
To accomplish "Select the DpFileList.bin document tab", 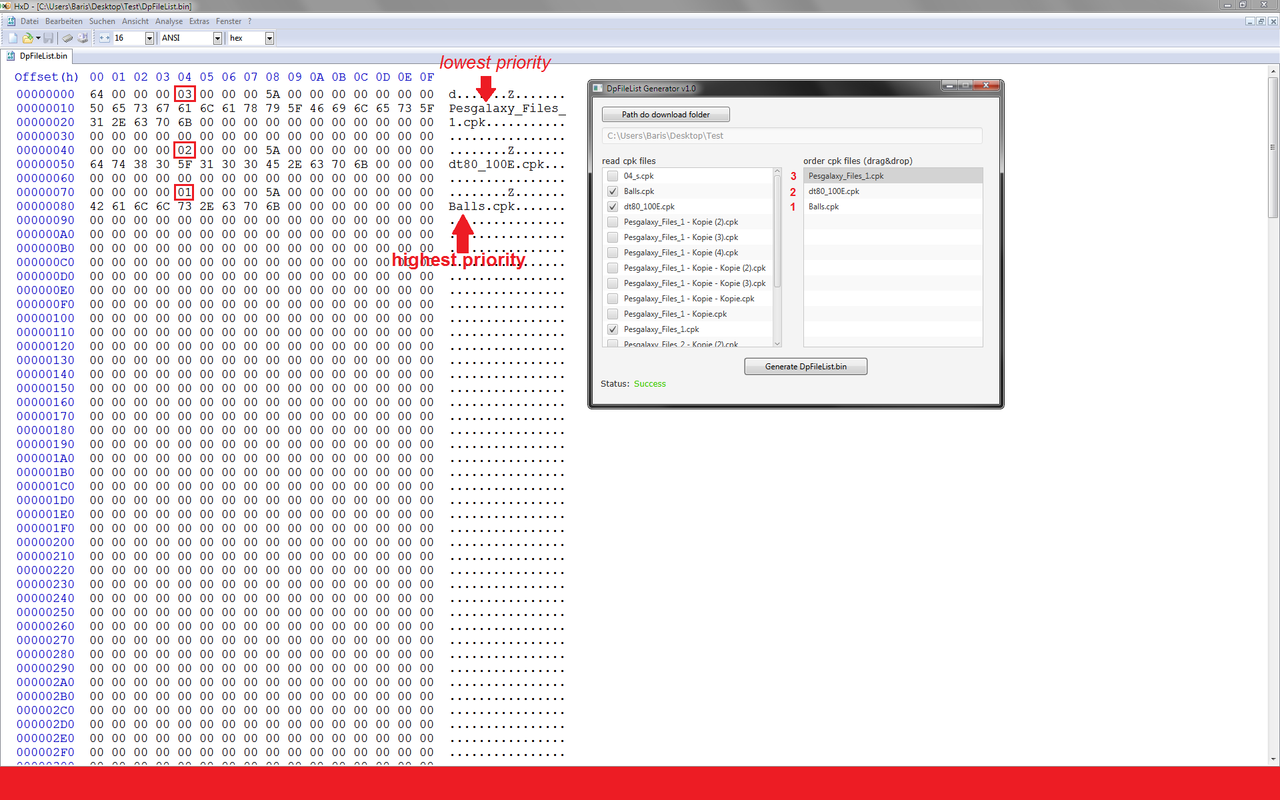I will [40, 57].
